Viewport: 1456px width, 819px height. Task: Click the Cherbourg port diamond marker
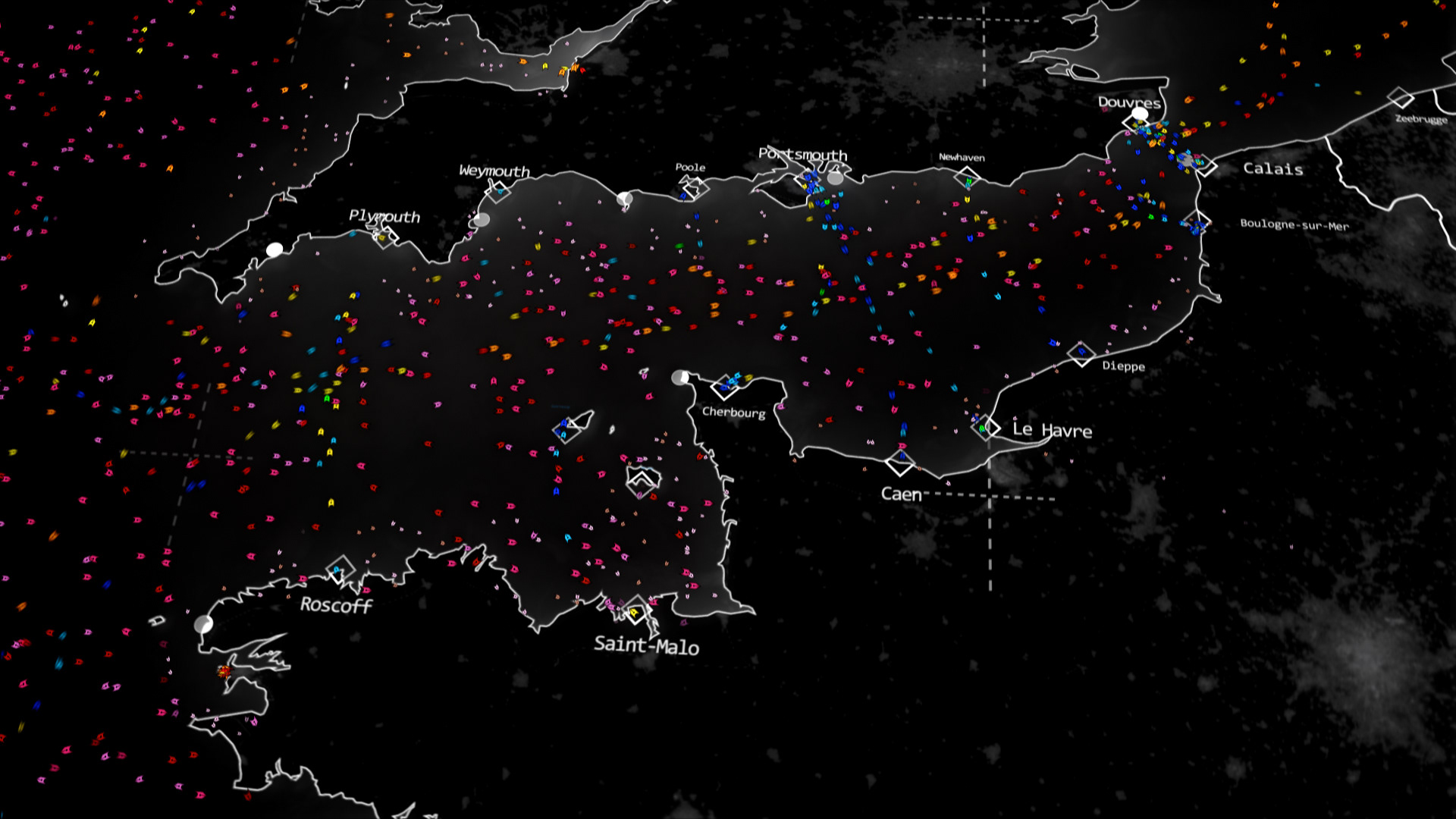[x=724, y=388]
